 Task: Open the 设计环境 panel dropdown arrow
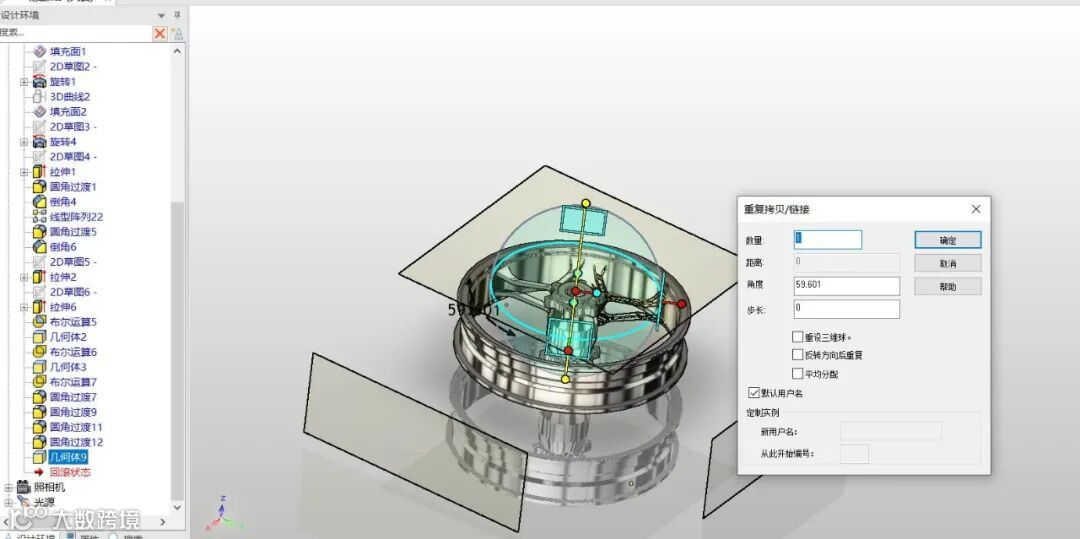click(x=161, y=15)
